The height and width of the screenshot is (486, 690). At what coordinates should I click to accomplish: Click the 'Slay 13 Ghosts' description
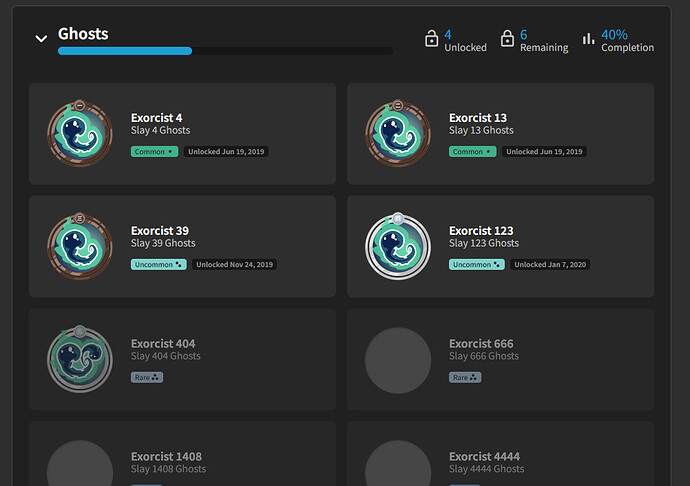[481, 130]
